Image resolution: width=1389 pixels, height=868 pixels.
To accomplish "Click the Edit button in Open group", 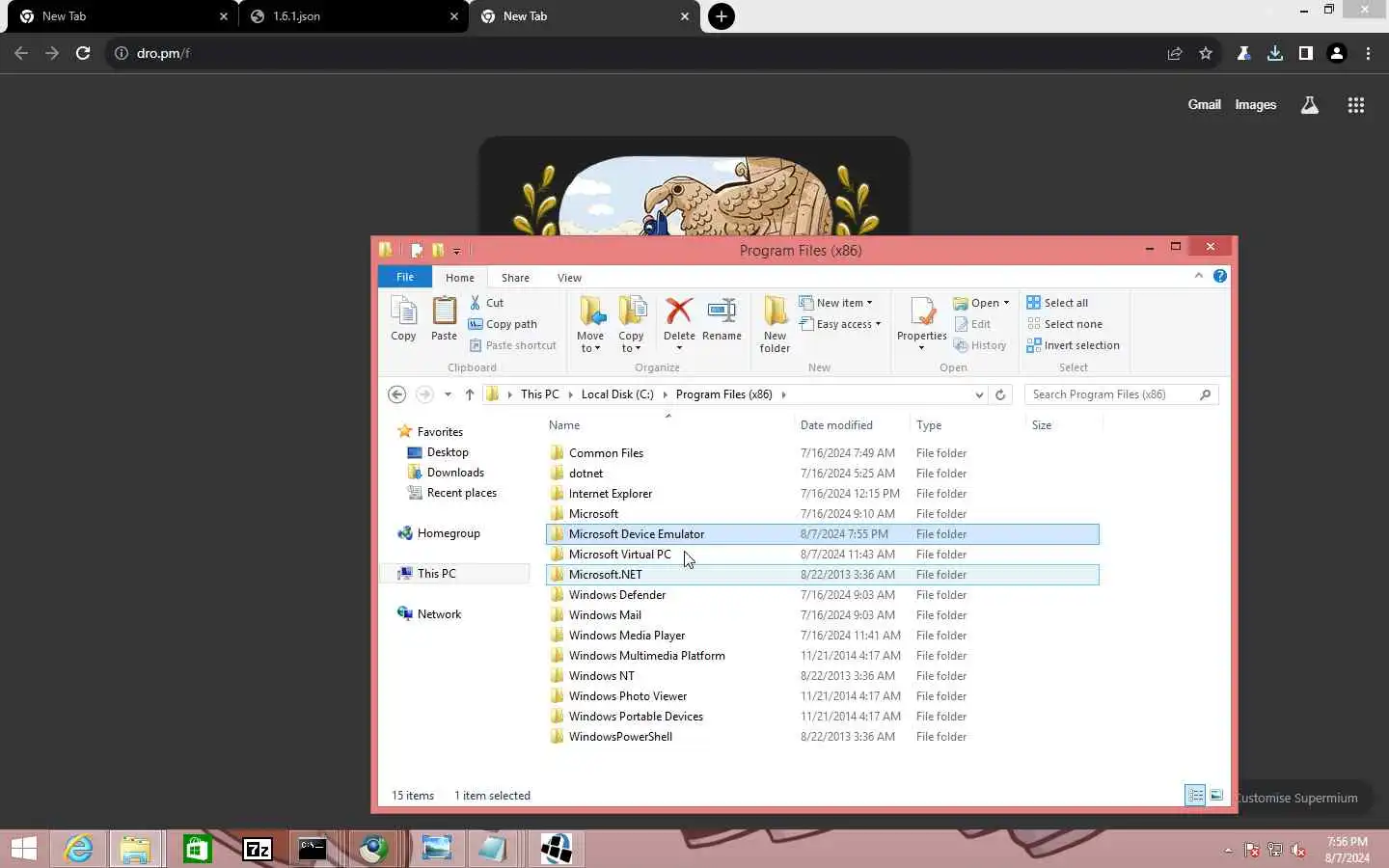I will coord(972,324).
